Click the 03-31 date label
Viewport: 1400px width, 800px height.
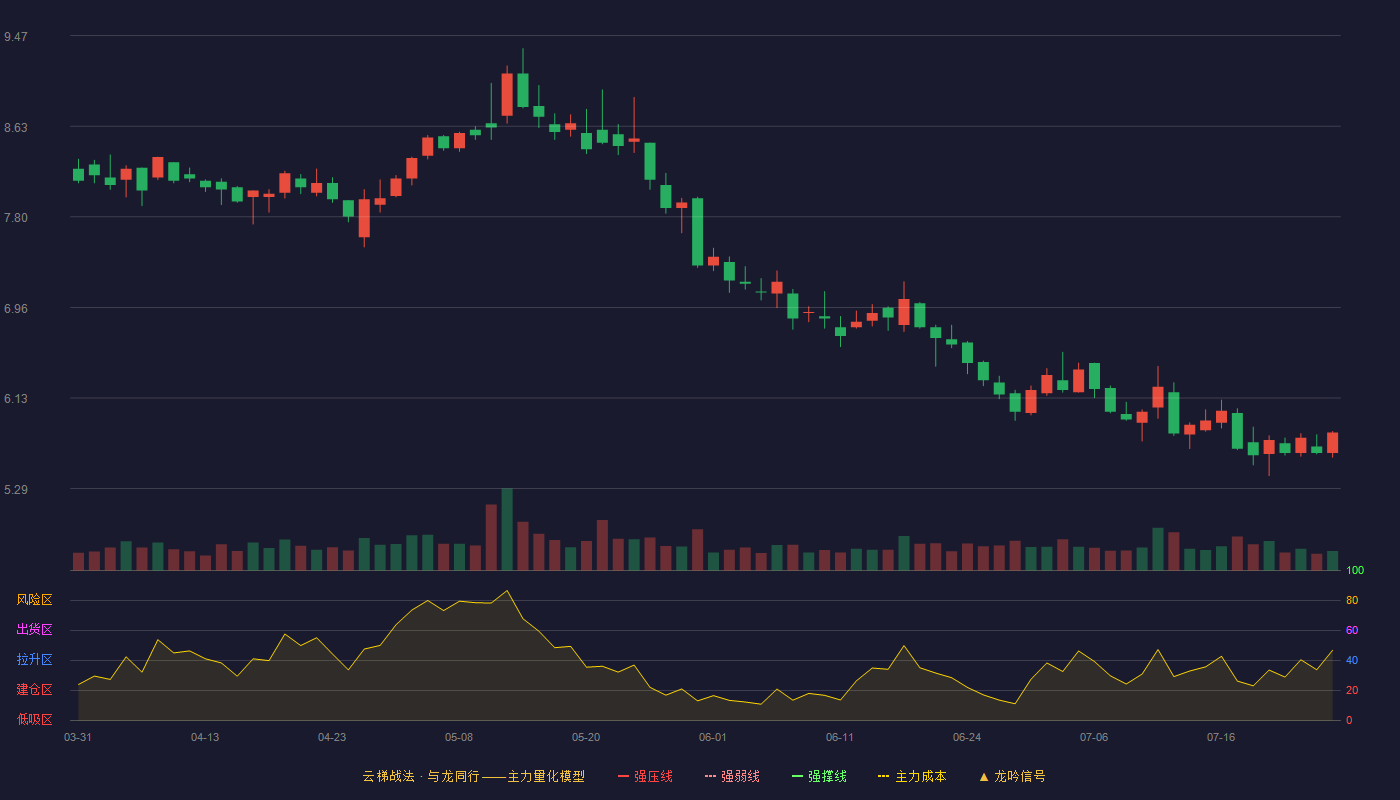click(78, 737)
